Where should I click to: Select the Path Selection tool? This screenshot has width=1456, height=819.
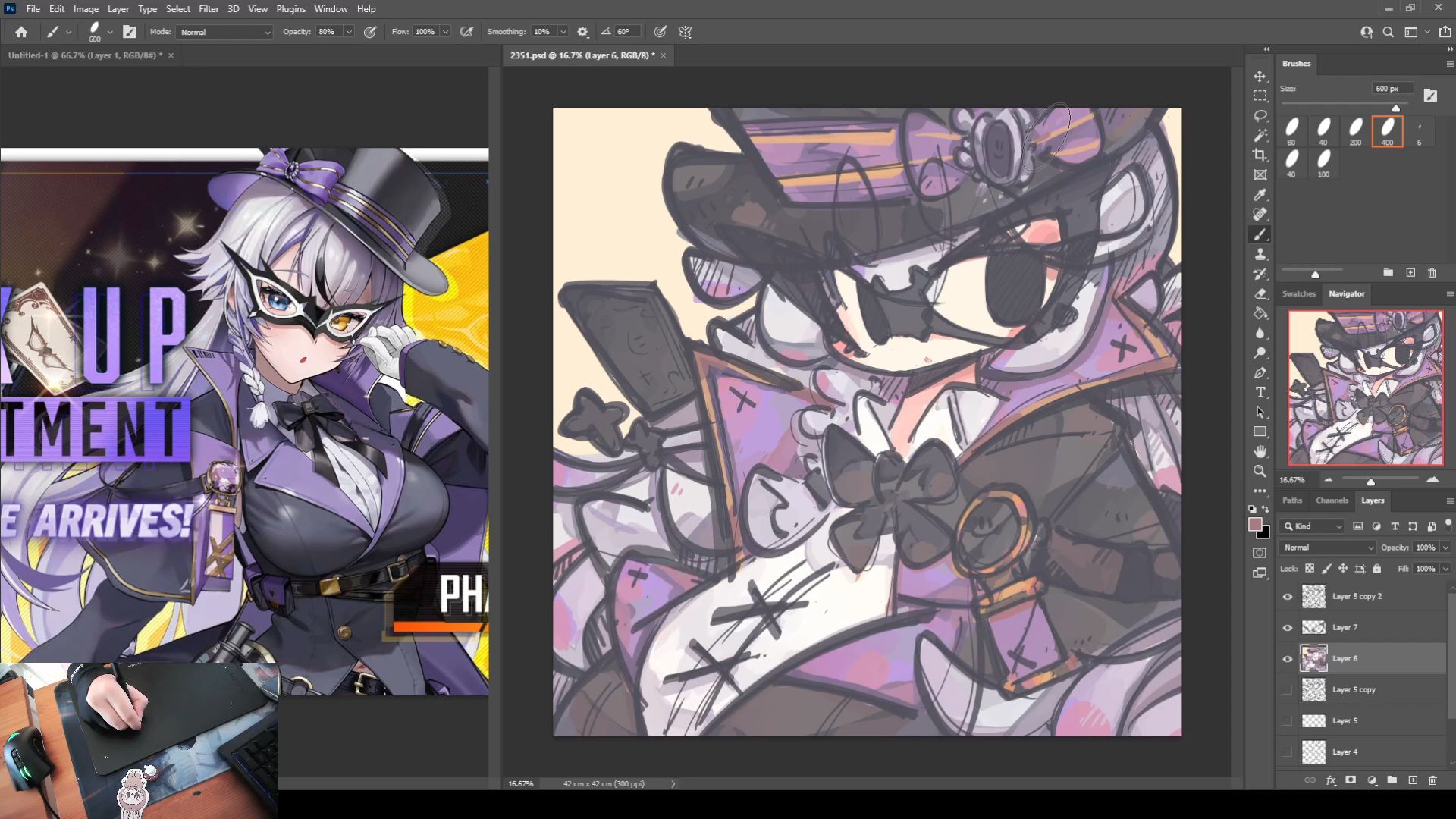pos(1260,412)
